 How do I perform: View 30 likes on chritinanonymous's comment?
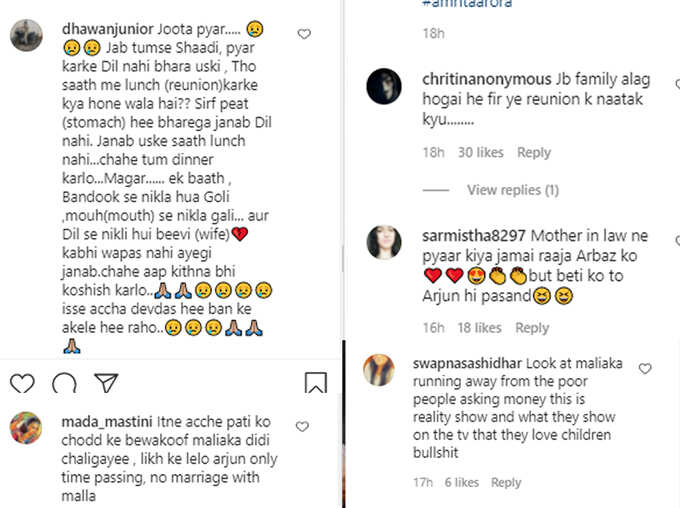[x=481, y=153]
